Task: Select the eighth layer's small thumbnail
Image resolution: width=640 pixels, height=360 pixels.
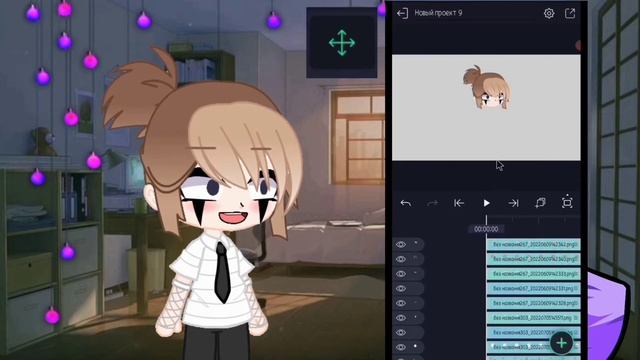Action: pos(416,347)
